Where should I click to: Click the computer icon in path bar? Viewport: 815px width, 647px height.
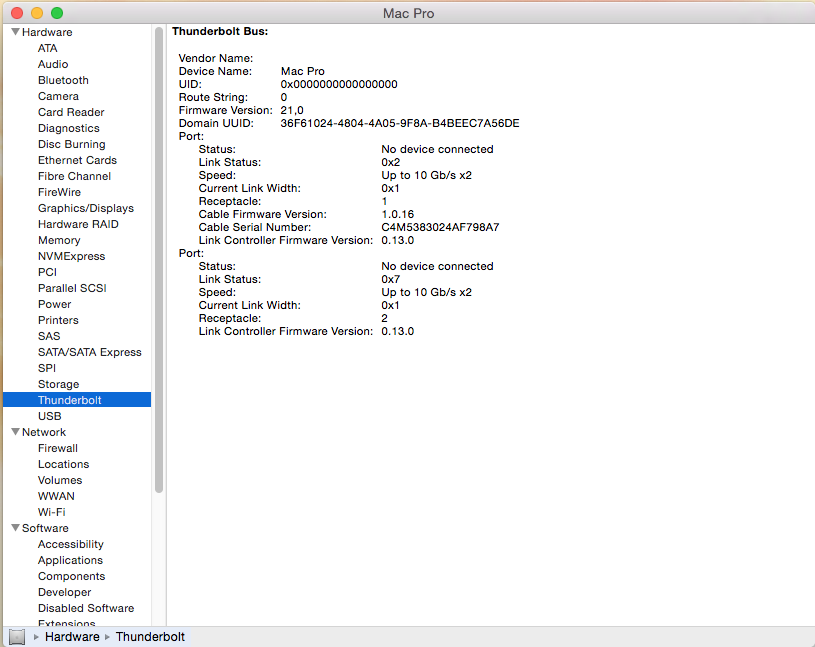click(17, 637)
